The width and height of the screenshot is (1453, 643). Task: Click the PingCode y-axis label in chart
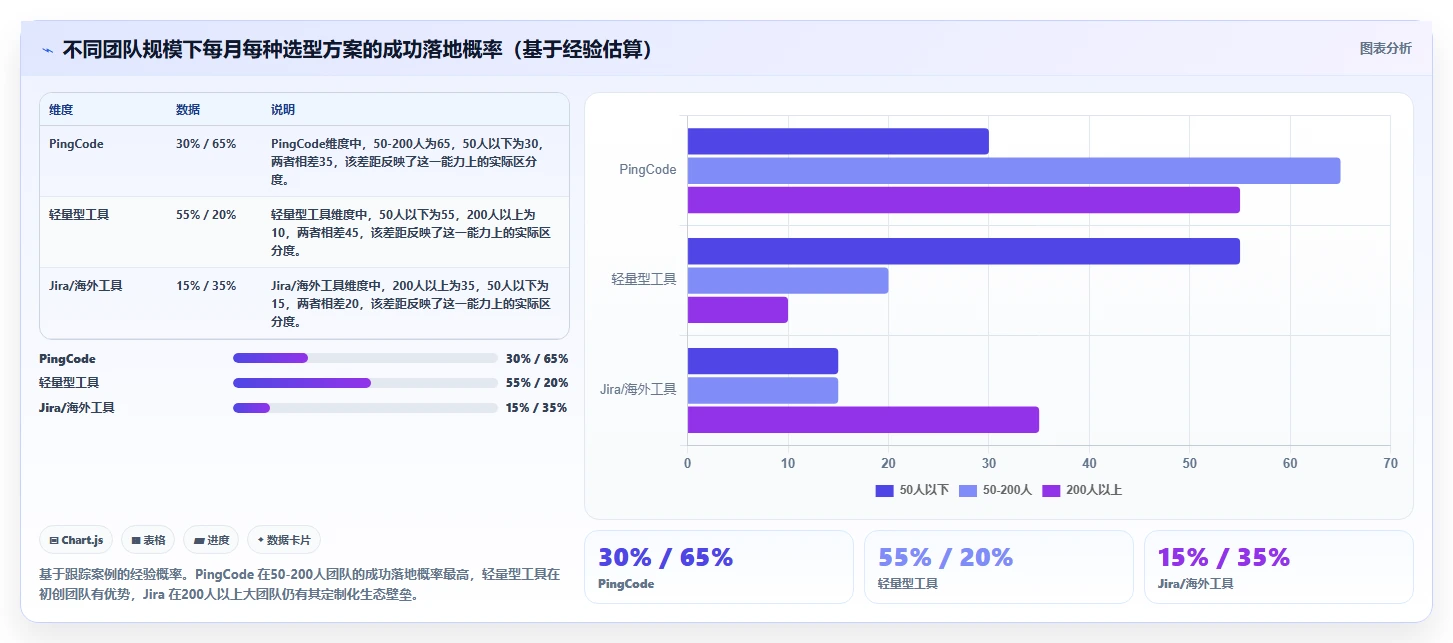648,170
